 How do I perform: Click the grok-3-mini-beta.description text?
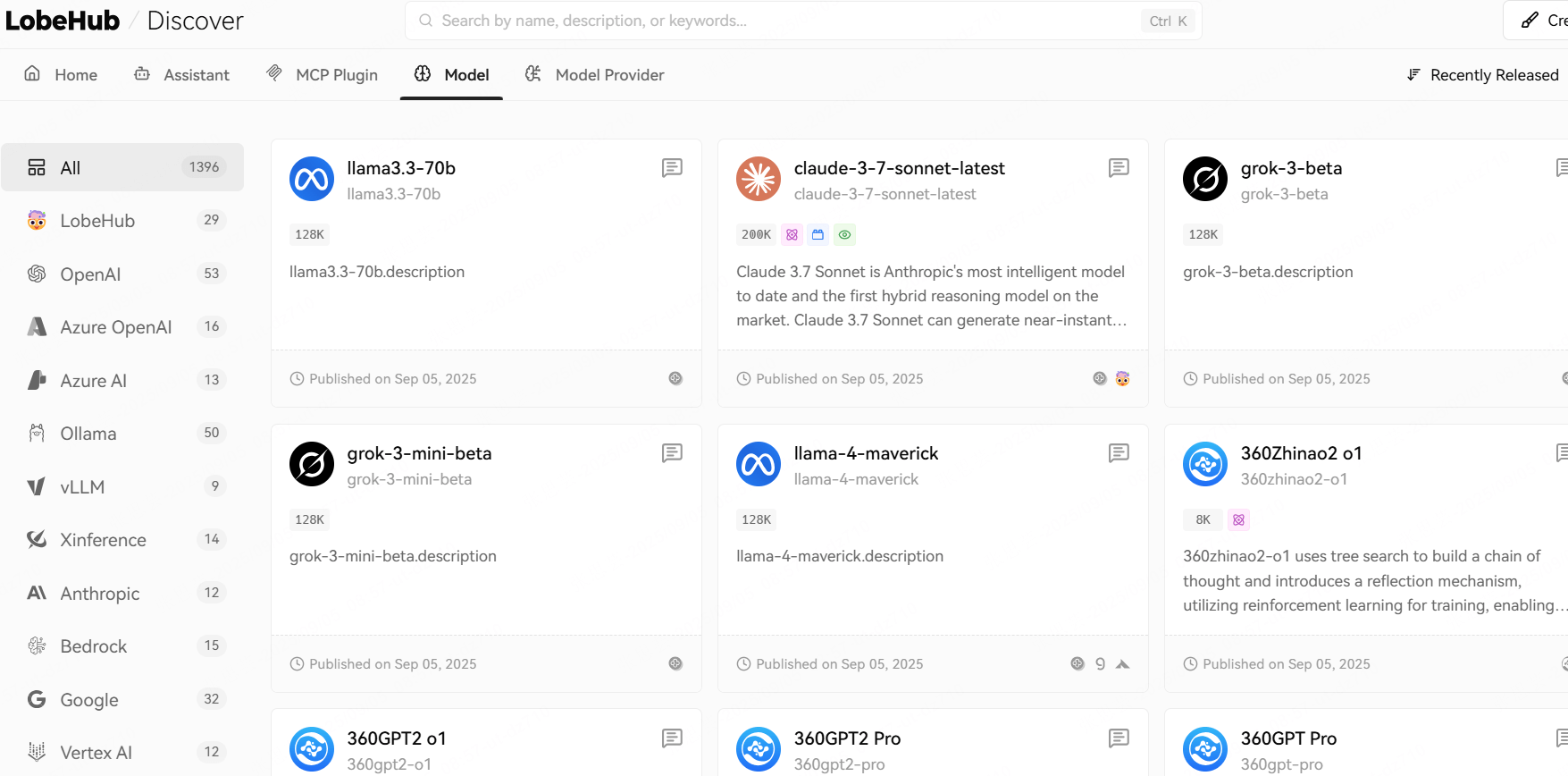[x=393, y=556]
